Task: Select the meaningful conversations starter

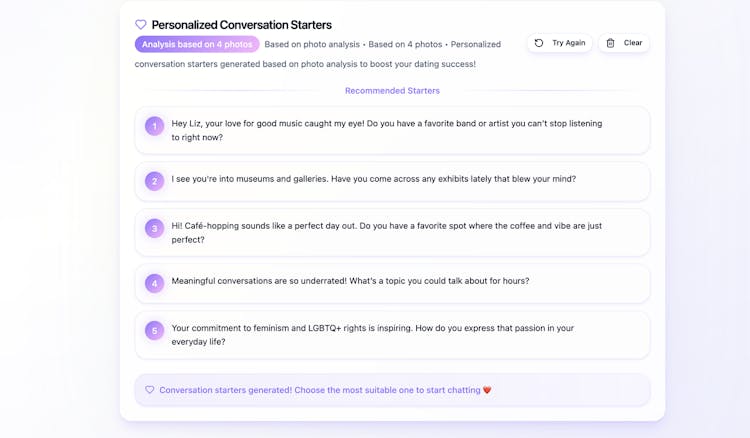Action: 392,283
